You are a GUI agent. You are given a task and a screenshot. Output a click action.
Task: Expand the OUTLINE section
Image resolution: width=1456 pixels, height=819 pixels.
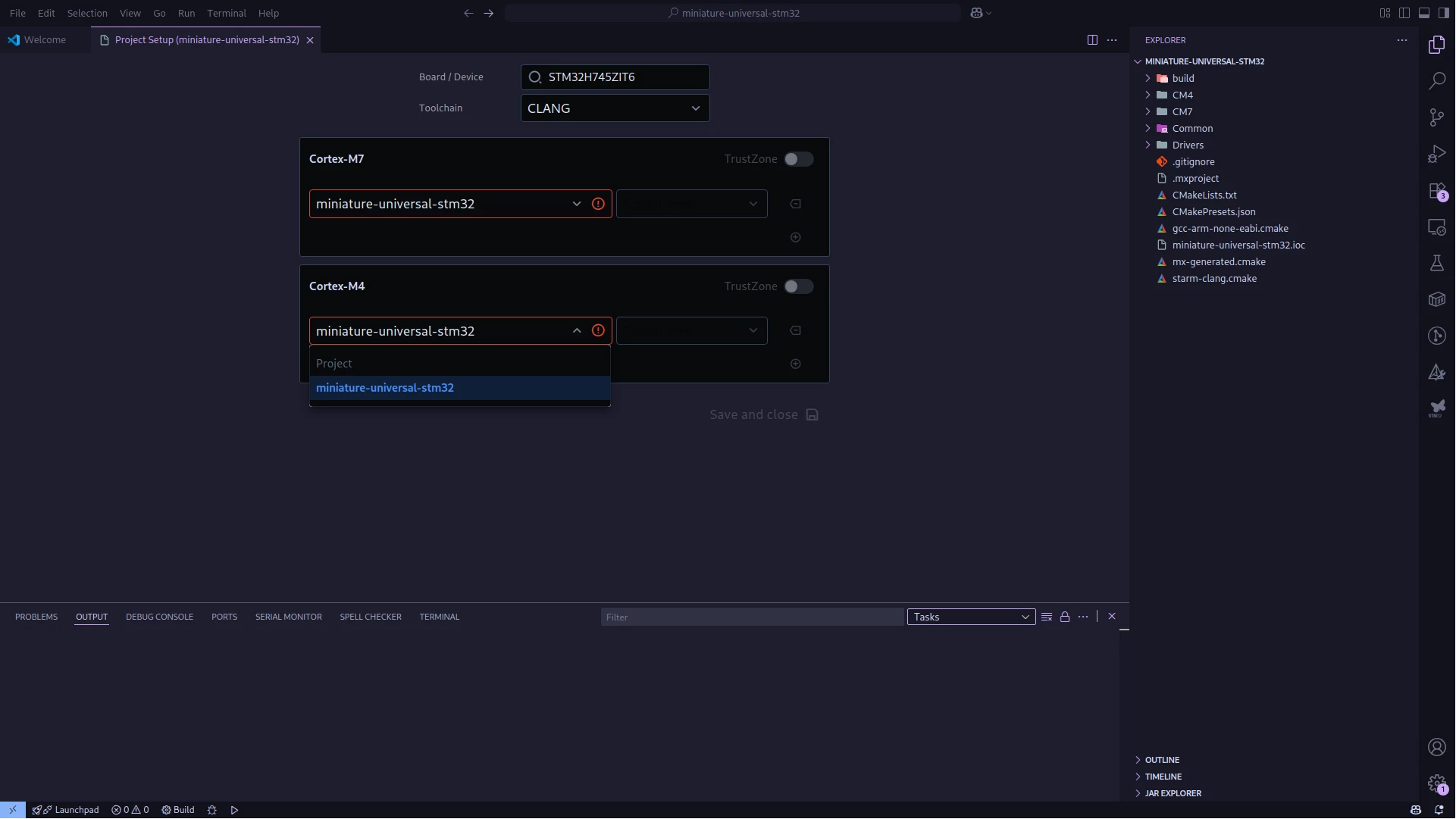tap(1162, 761)
